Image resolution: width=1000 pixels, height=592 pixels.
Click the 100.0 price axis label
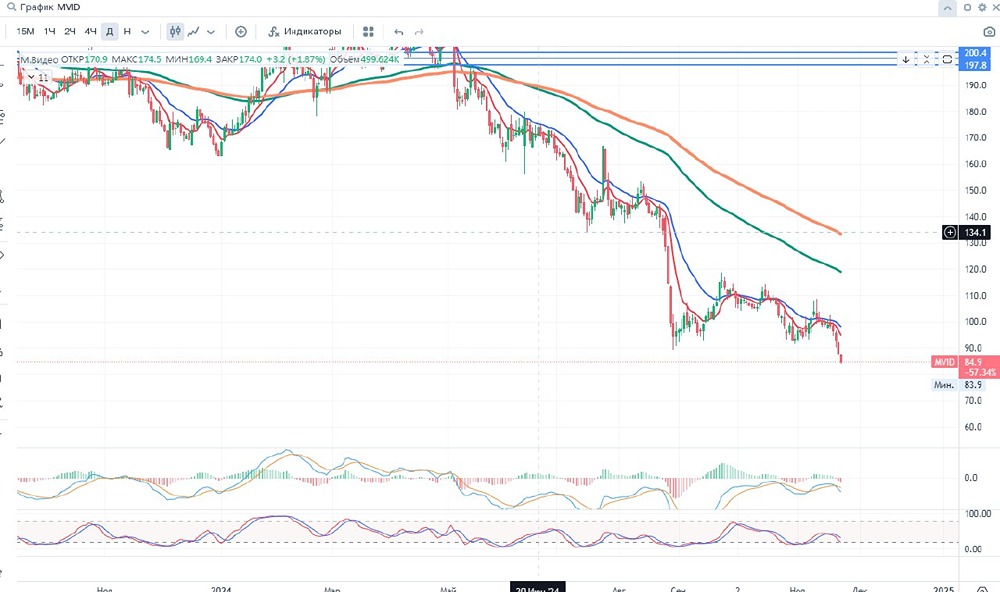point(975,322)
